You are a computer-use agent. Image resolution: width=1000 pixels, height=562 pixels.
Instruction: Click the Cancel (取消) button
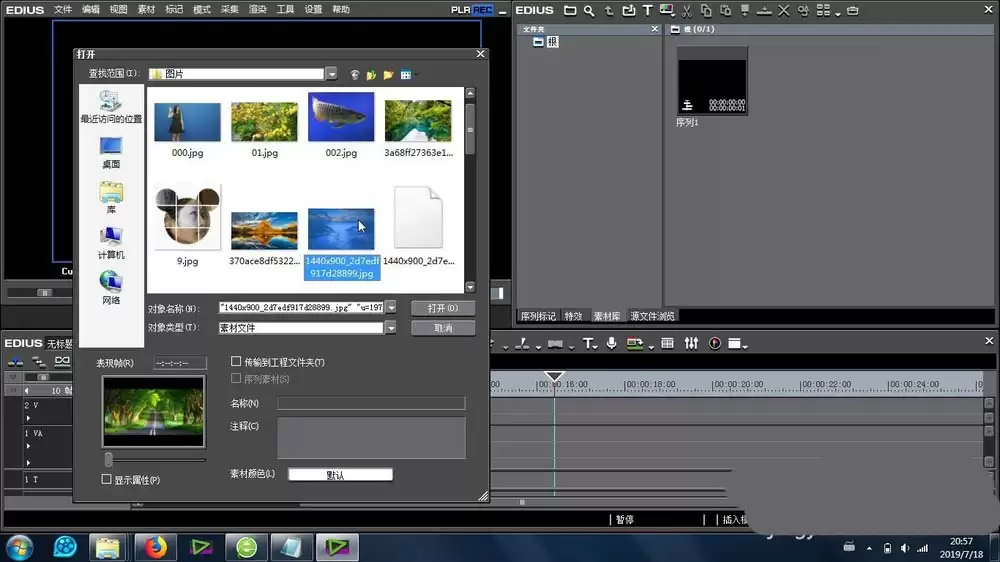pyautogui.click(x=443, y=328)
